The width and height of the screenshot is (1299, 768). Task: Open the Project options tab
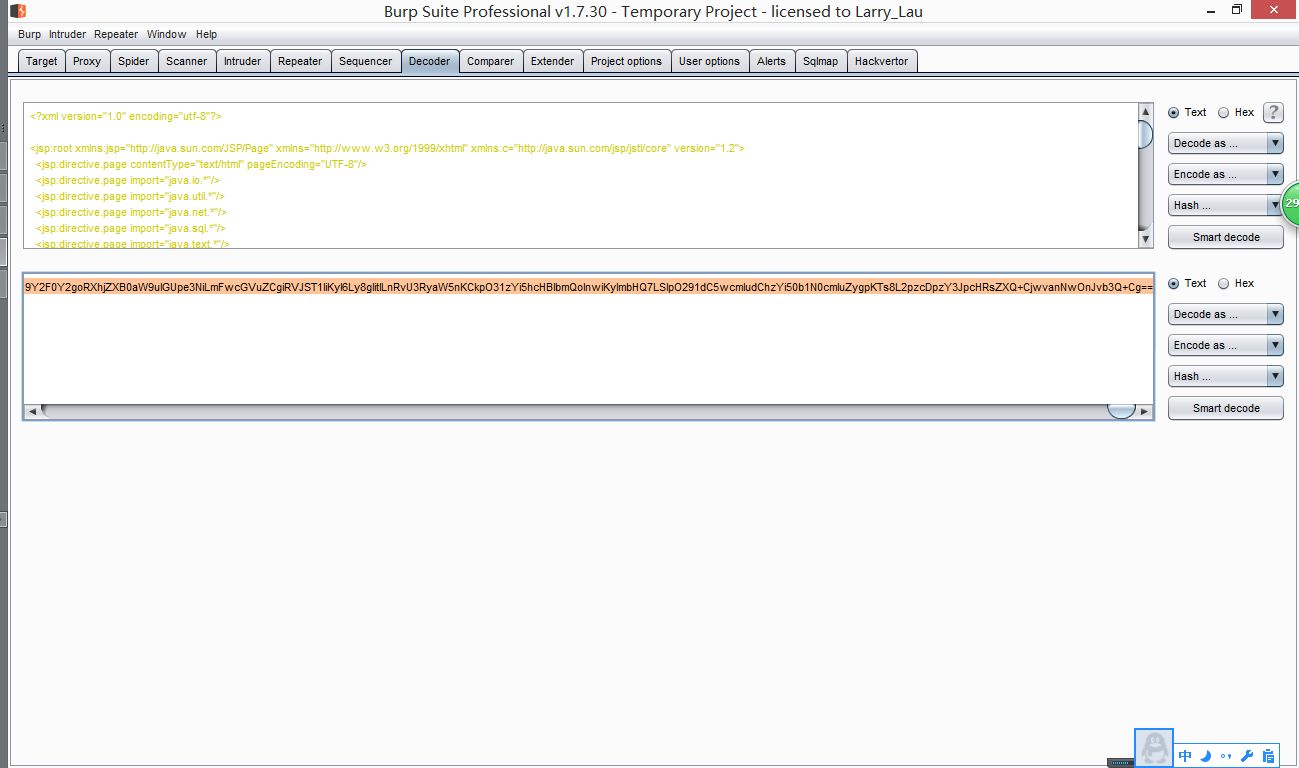coord(627,61)
